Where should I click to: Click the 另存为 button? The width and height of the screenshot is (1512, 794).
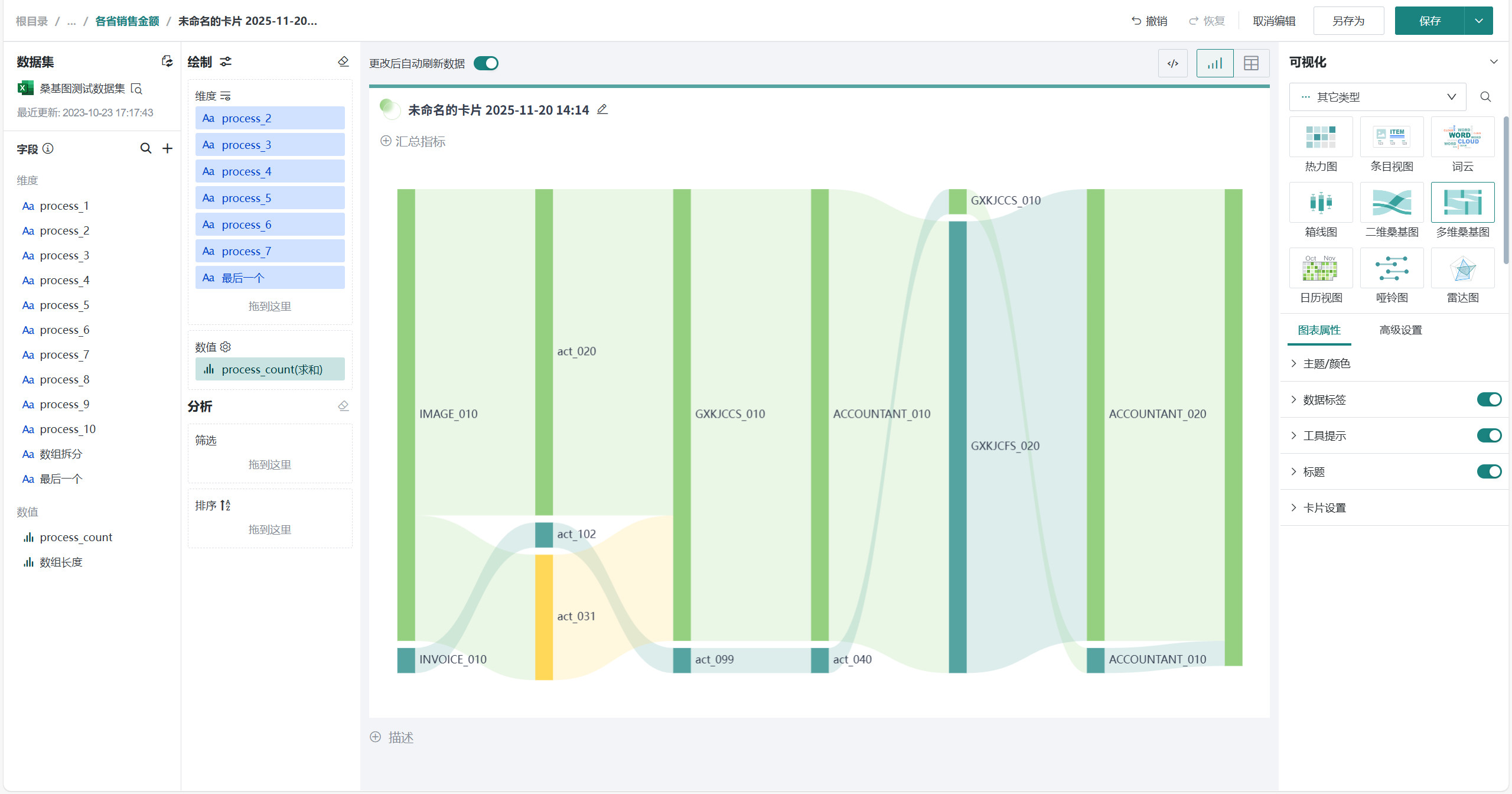[x=1348, y=21]
